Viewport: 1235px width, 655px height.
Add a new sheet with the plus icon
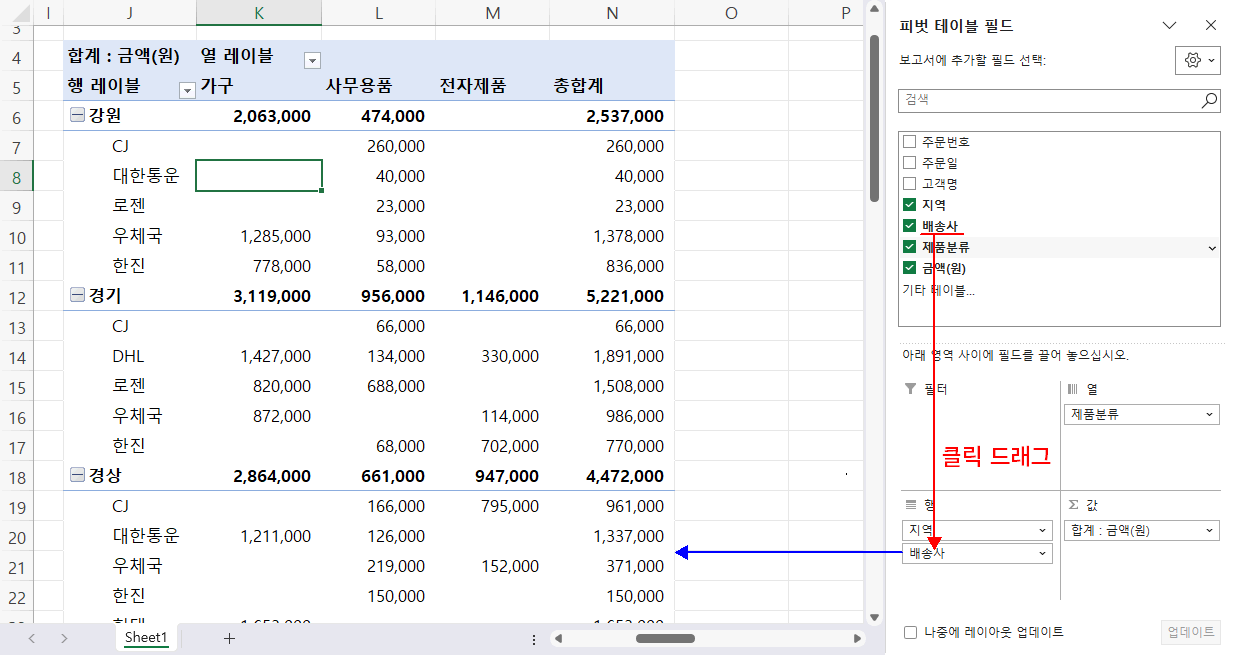[229, 637]
